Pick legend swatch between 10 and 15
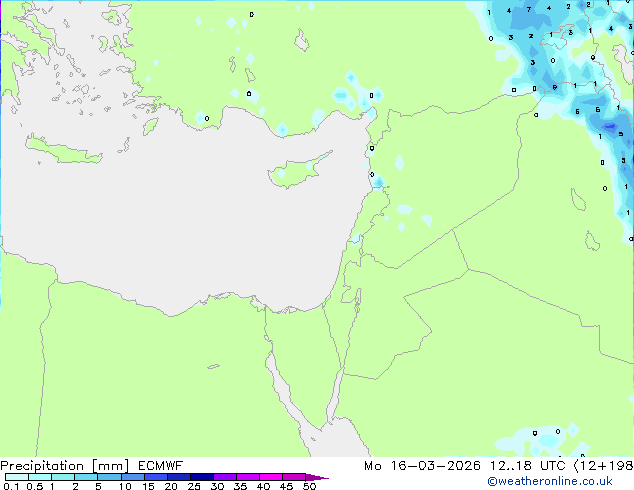The width and height of the screenshot is (634, 490). click(132, 477)
